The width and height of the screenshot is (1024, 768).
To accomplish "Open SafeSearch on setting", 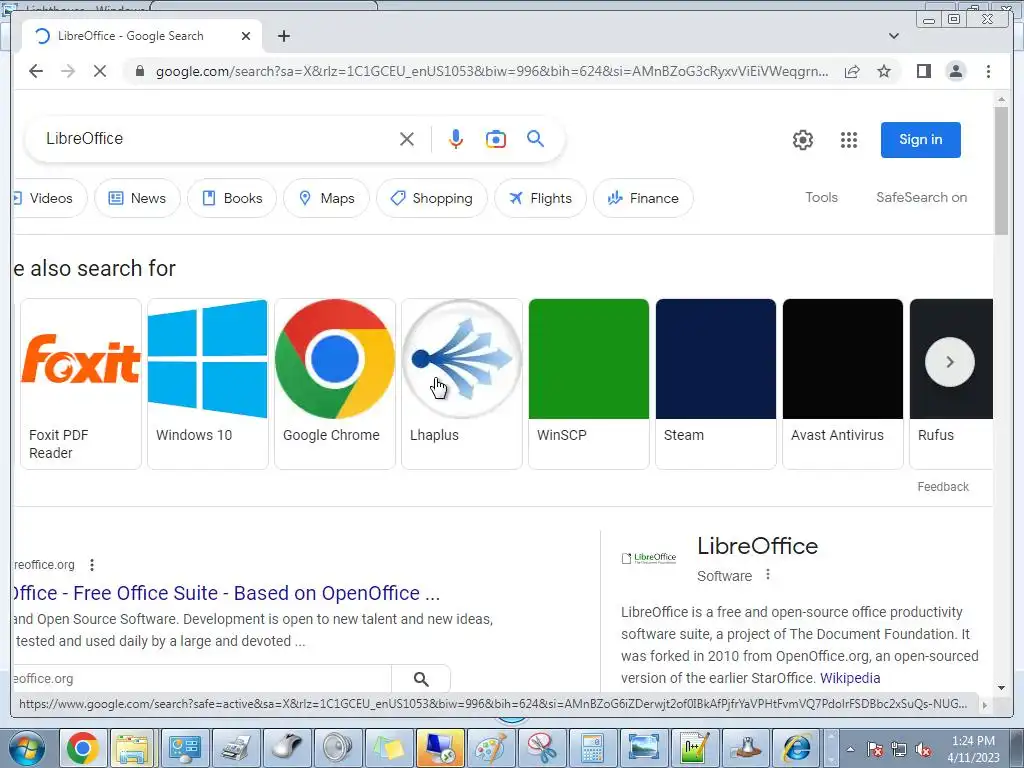I will (921, 197).
